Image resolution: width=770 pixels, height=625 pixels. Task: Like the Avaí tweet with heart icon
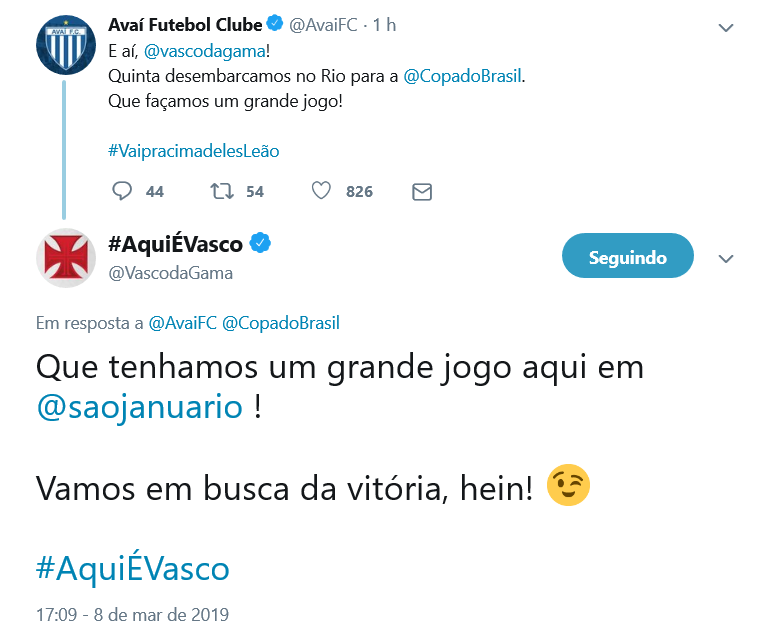pyautogui.click(x=321, y=190)
